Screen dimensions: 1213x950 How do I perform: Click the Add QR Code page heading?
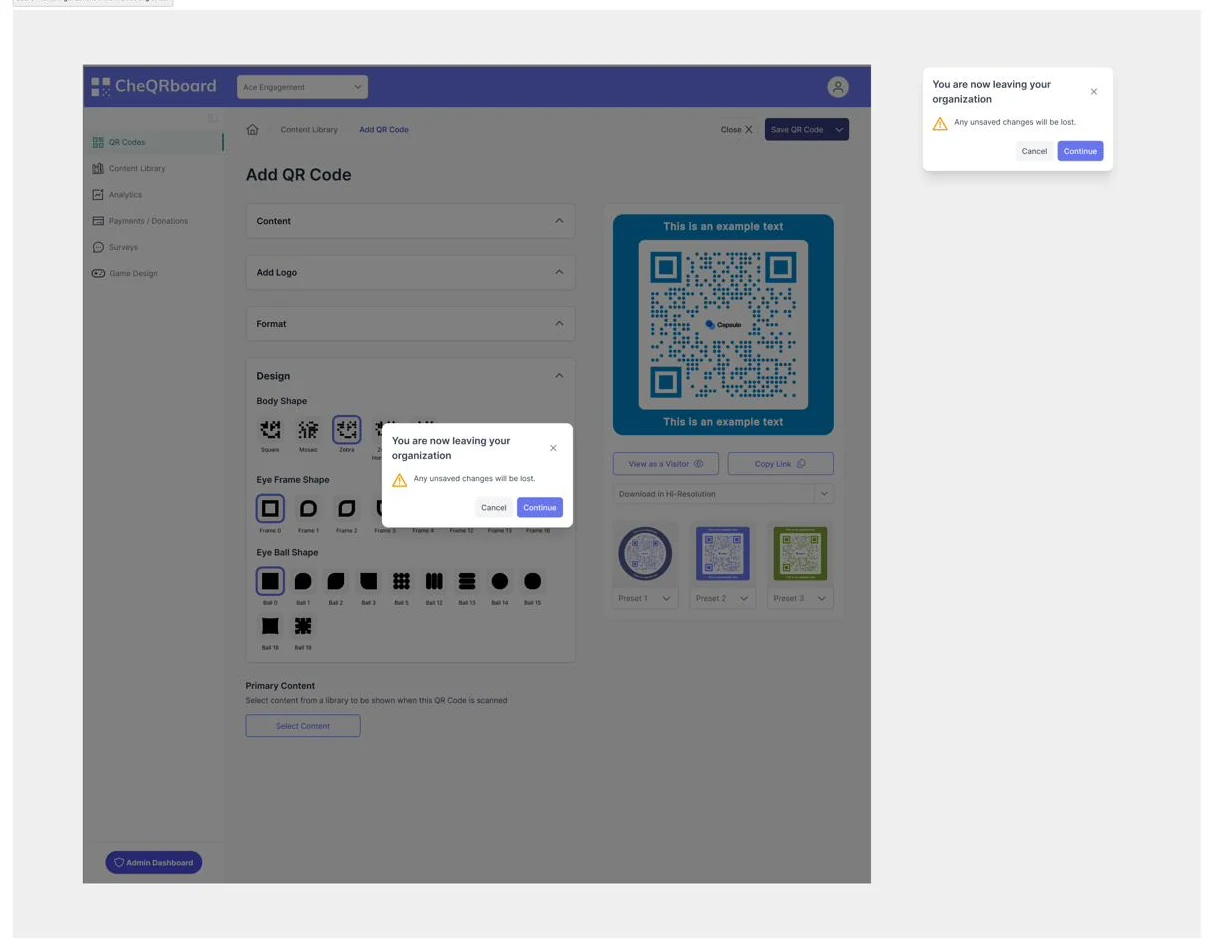[298, 175]
